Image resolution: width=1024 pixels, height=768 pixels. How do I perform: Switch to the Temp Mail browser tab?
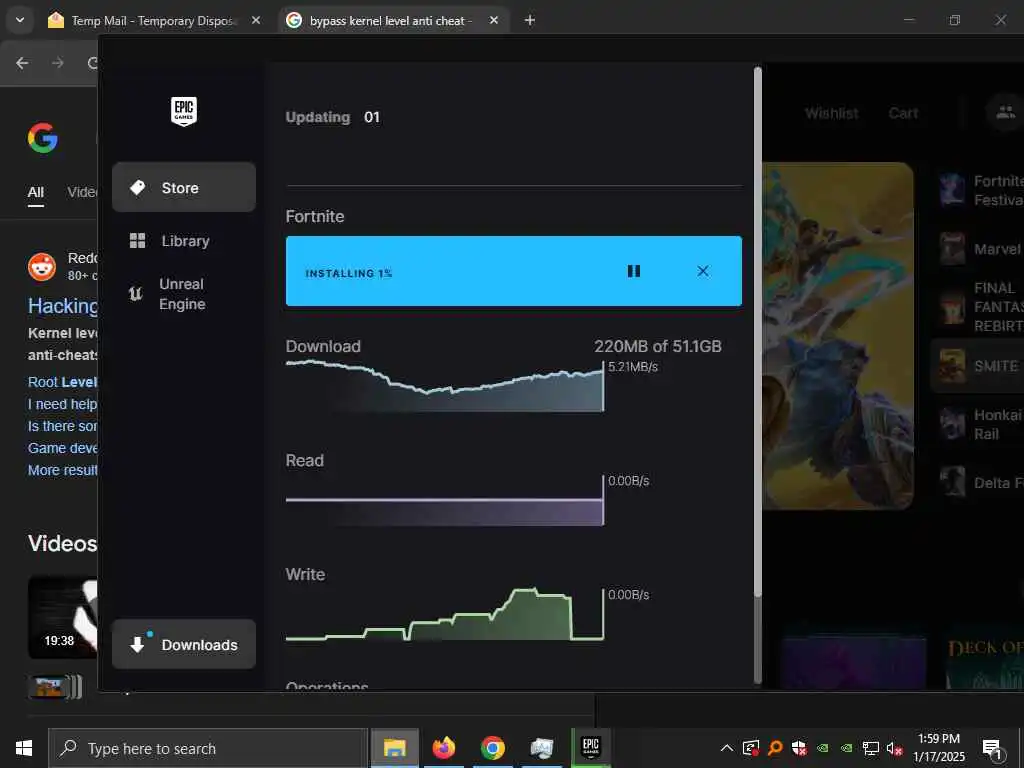[x=152, y=21]
